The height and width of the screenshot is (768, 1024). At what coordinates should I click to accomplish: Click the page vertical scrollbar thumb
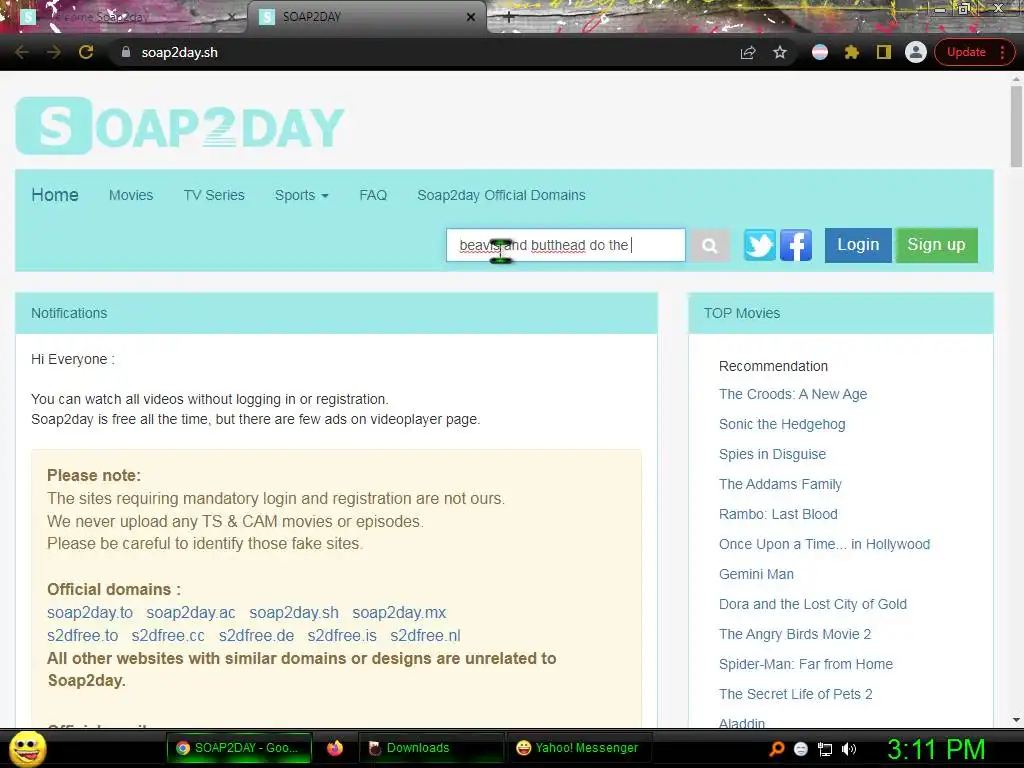[1016, 126]
